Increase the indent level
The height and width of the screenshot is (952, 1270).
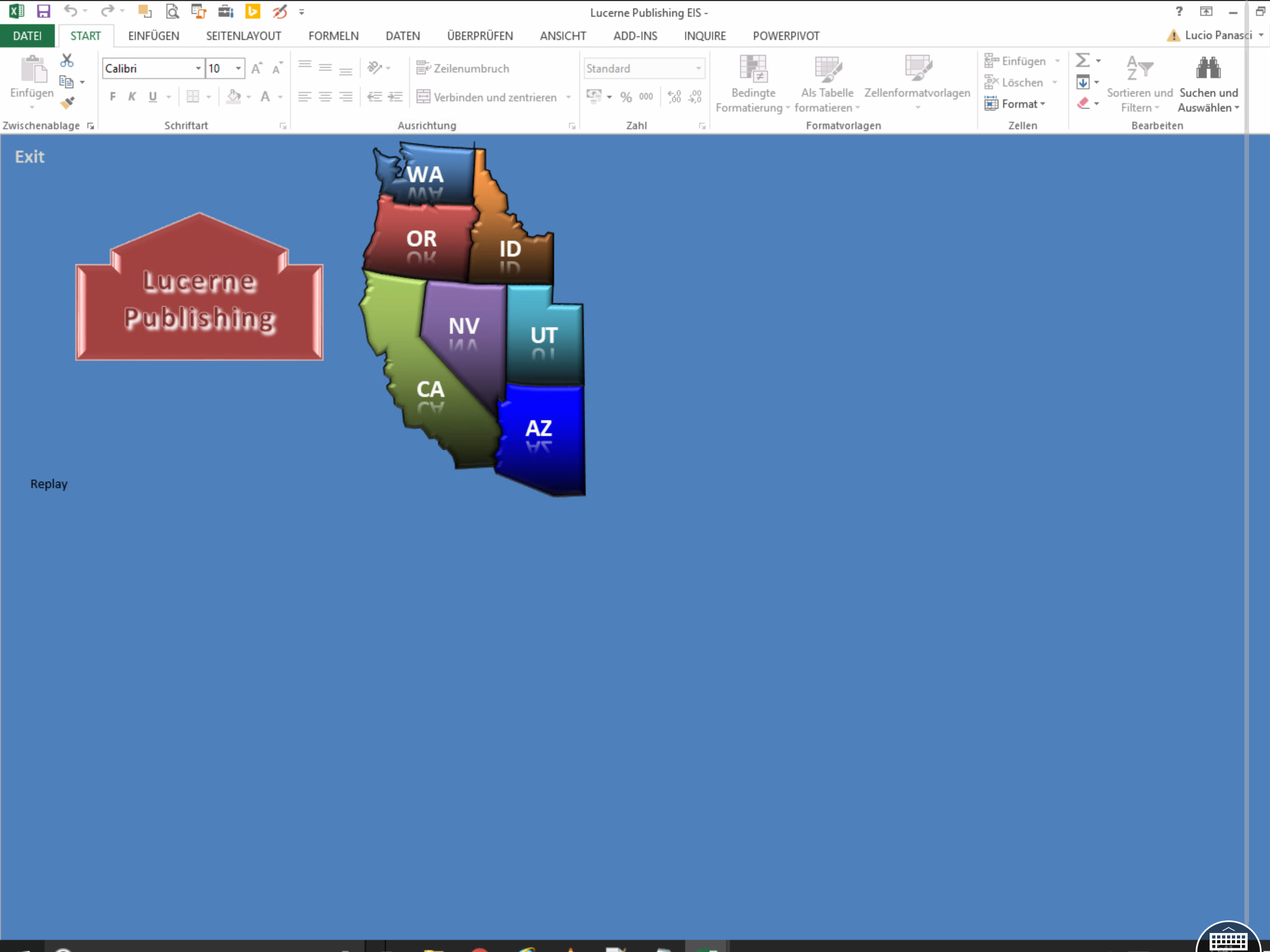(x=395, y=97)
